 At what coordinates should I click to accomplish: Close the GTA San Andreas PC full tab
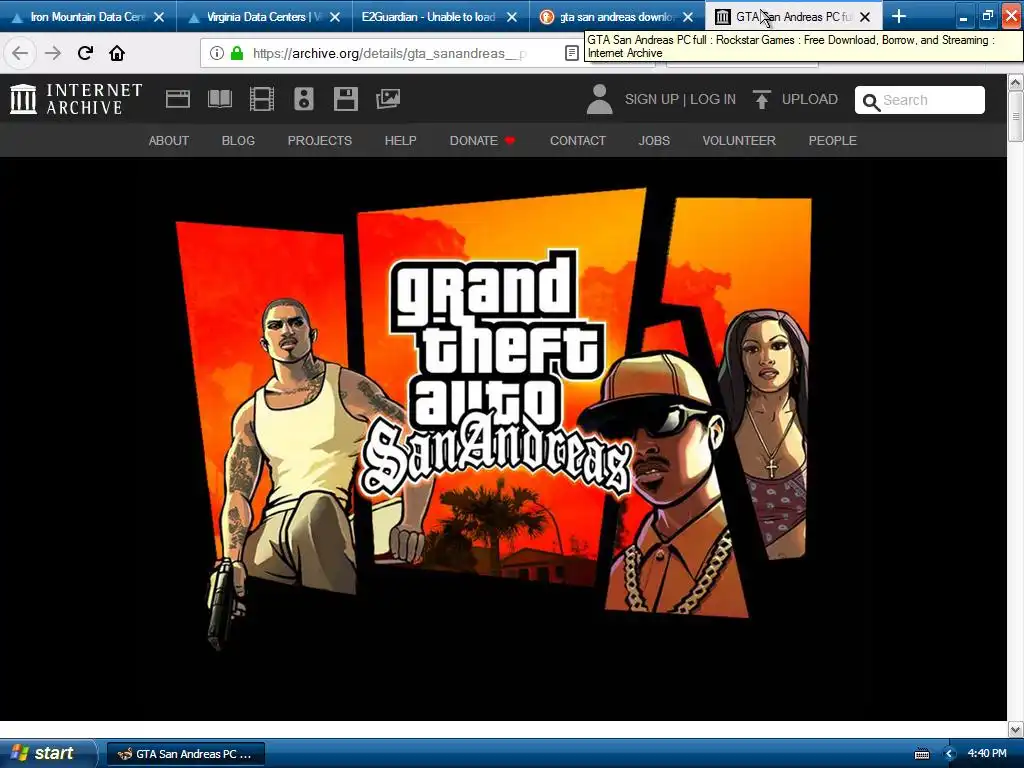(x=865, y=17)
